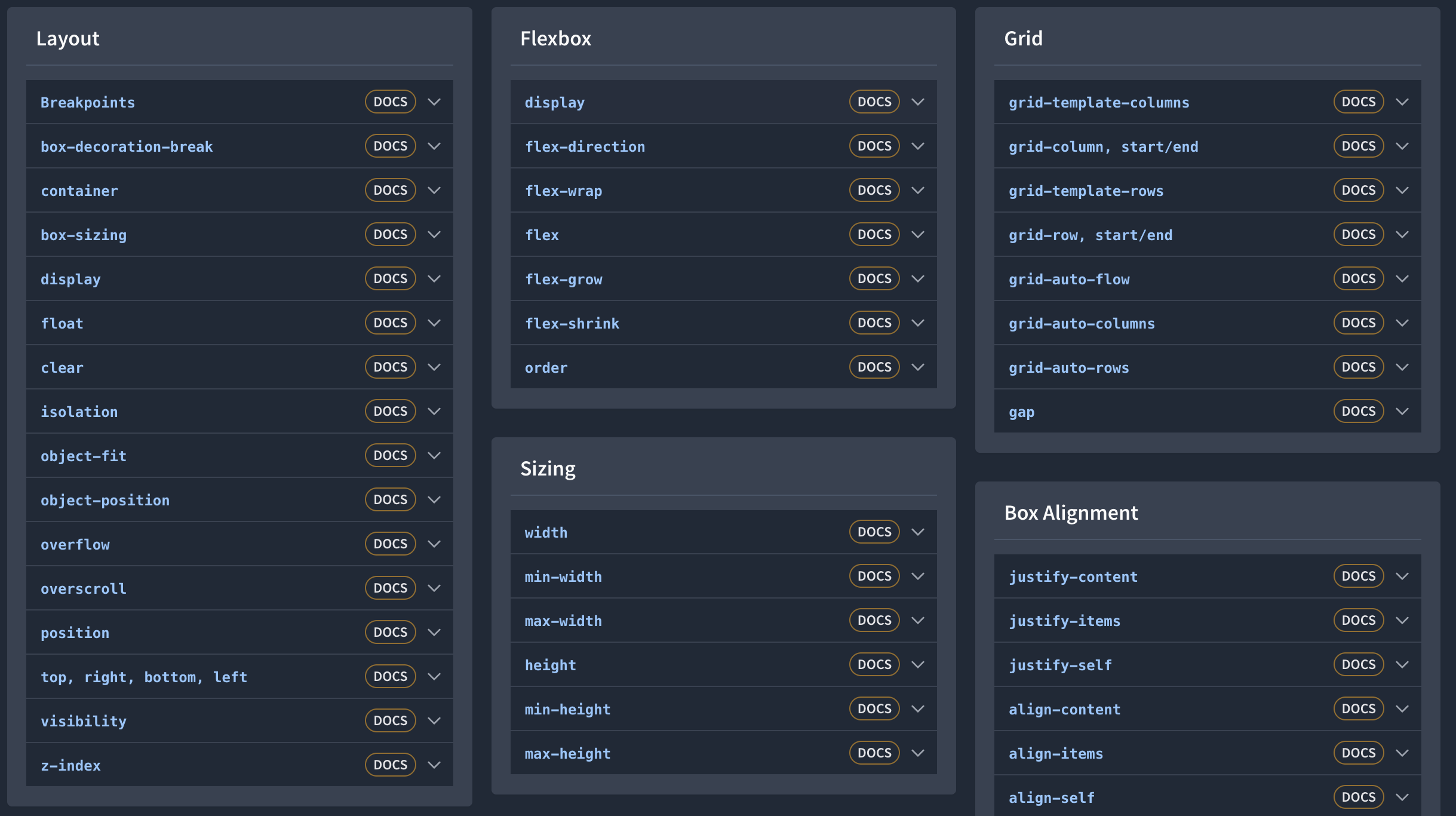Expand the align-self chevron
The width and height of the screenshot is (1456, 816).
click(1402, 797)
